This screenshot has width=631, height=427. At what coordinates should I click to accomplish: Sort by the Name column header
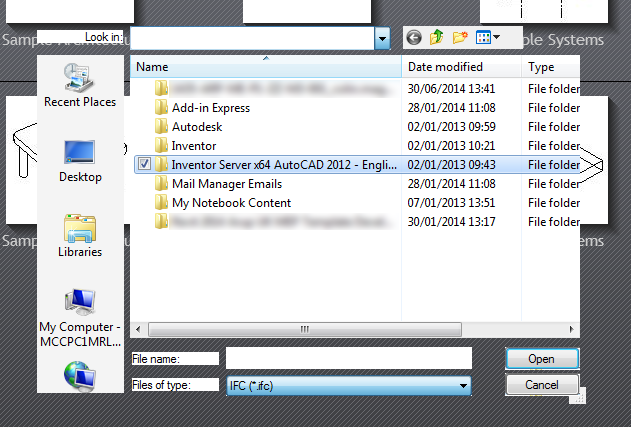[x=266, y=67]
